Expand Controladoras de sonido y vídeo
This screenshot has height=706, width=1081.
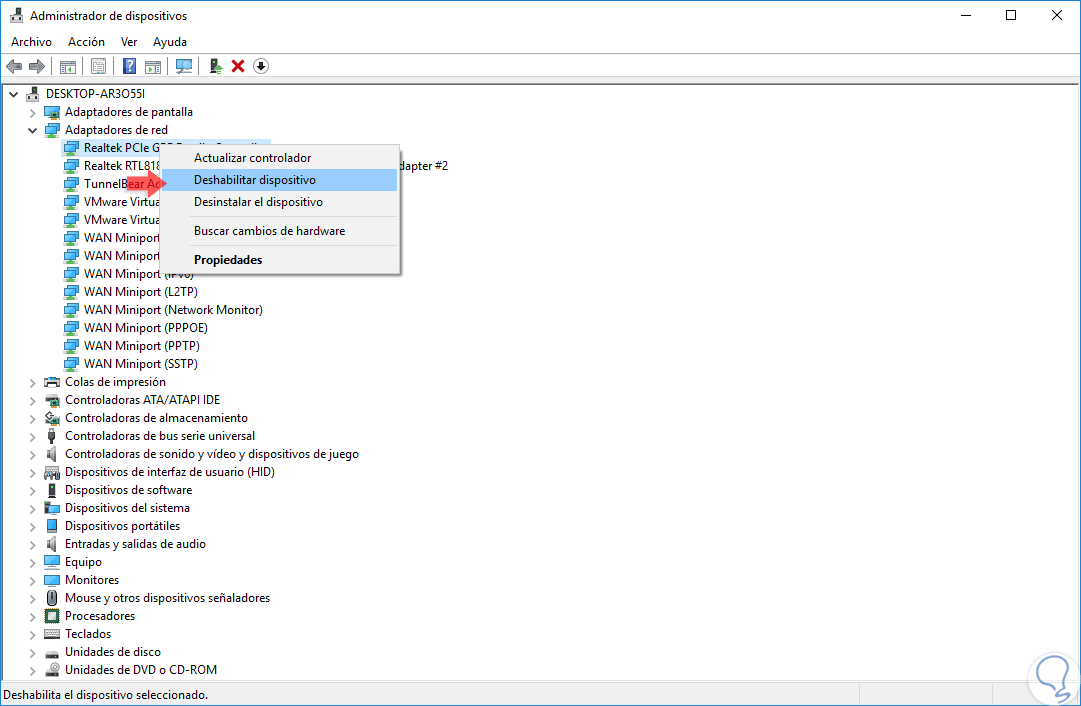tap(31, 453)
